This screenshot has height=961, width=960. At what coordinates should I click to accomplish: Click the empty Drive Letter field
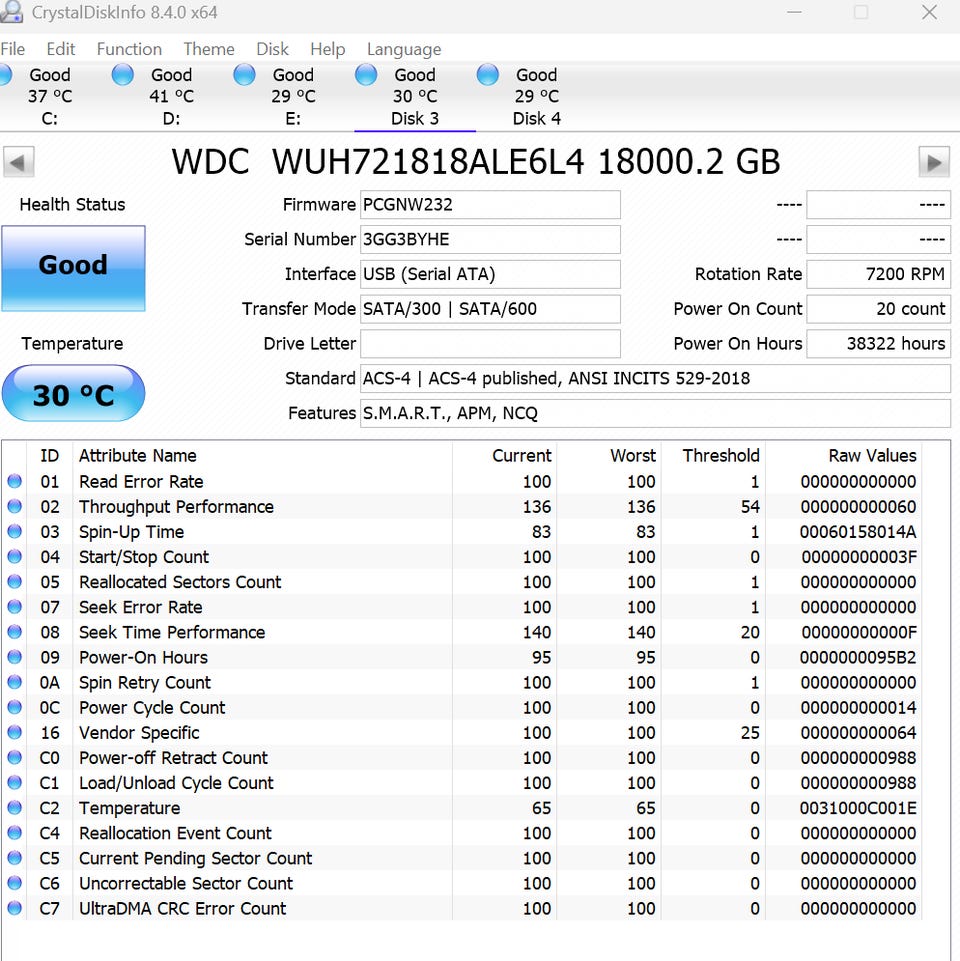click(490, 344)
